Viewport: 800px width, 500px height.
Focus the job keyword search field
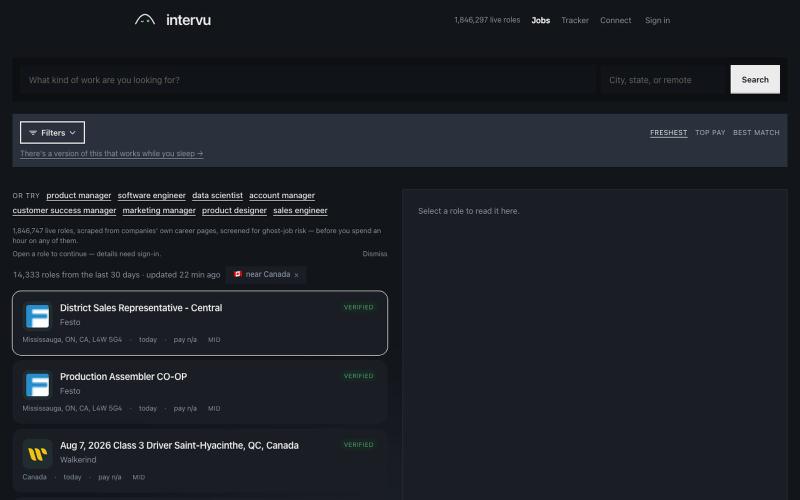pos(308,80)
